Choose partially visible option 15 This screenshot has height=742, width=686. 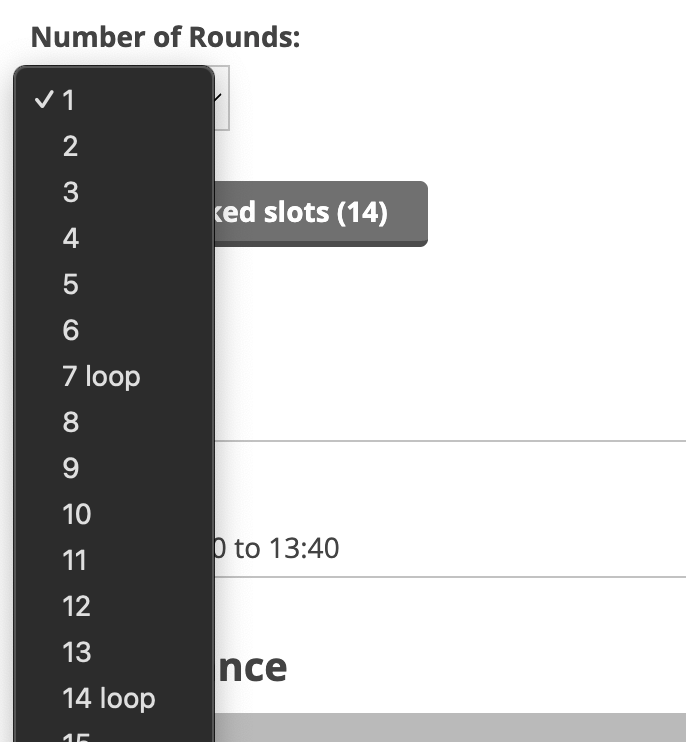point(114,733)
